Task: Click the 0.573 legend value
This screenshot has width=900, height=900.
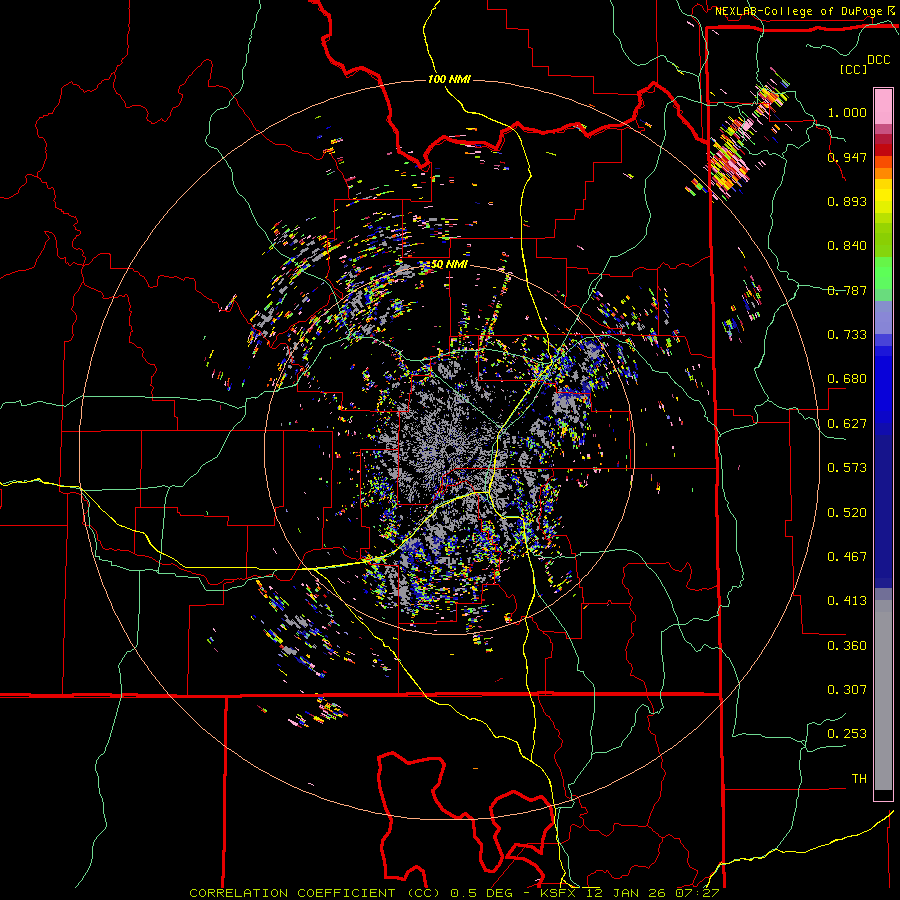Action: click(x=847, y=468)
